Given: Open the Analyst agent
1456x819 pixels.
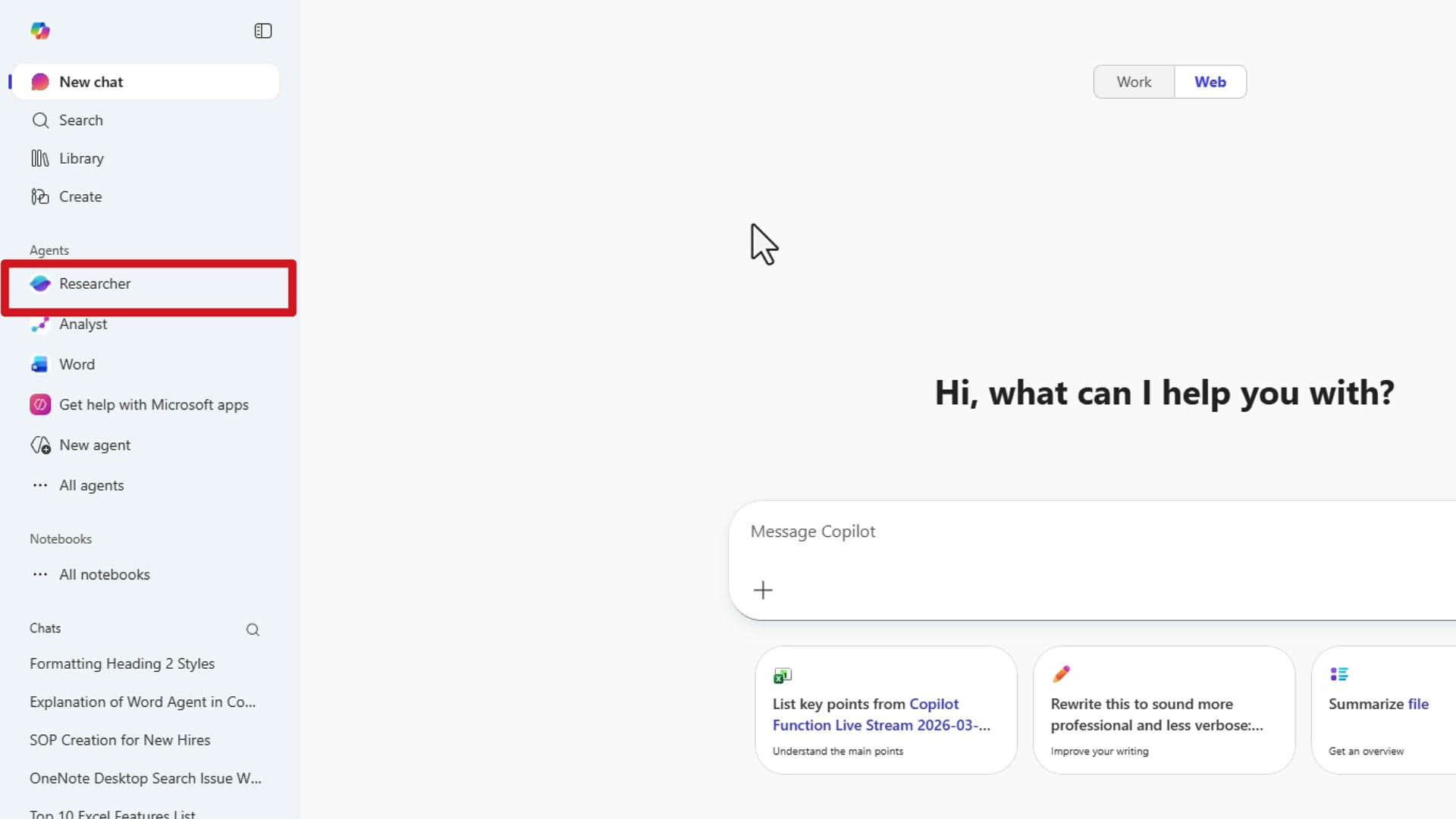Looking at the screenshot, I should pos(83,324).
